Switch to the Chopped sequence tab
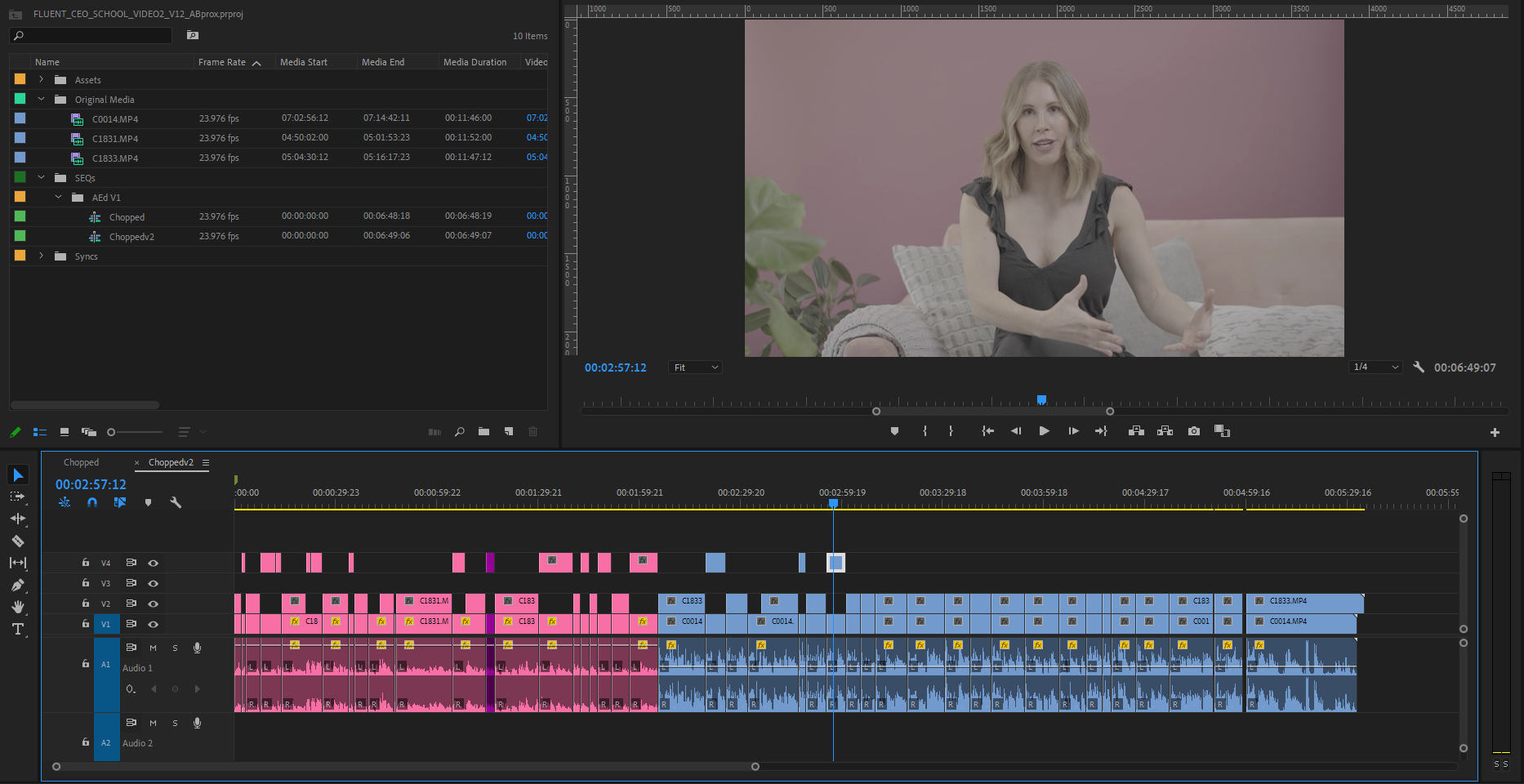Viewport: 1524px width, 784px height. [81, 462]
